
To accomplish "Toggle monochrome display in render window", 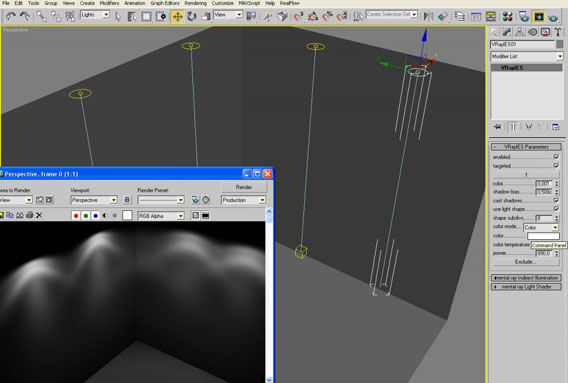I will click(x=114, y=216).
